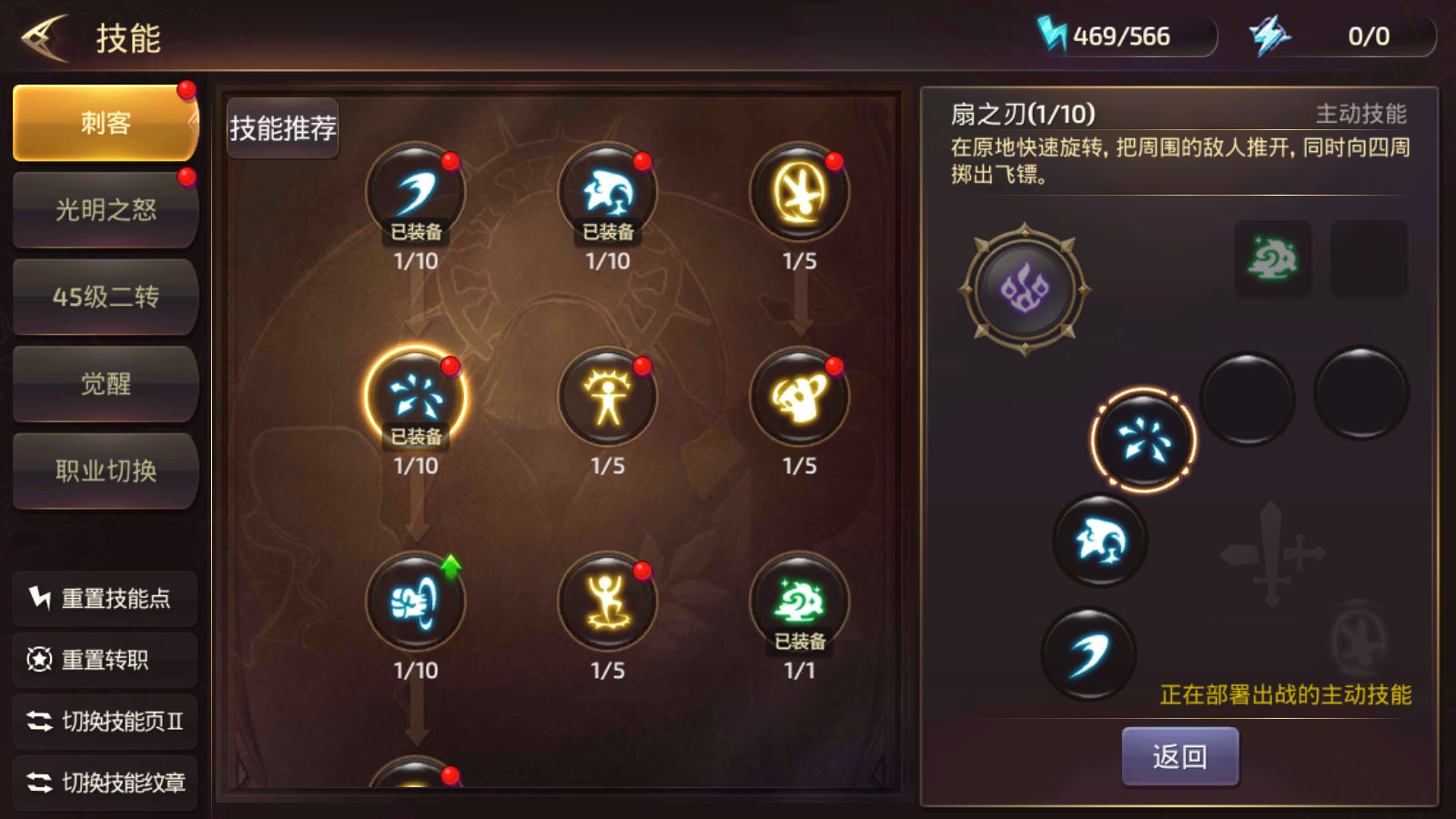The width and height of the screenshot is (1456, 819).
Task: Select the golden spinning figure skill icon
Action: click(x=799, y=192)
